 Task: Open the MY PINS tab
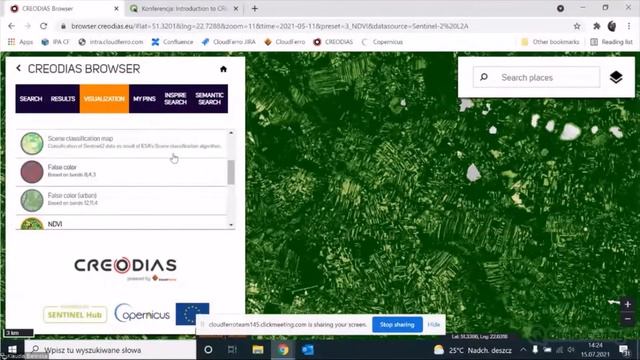(x=144, y=99)
